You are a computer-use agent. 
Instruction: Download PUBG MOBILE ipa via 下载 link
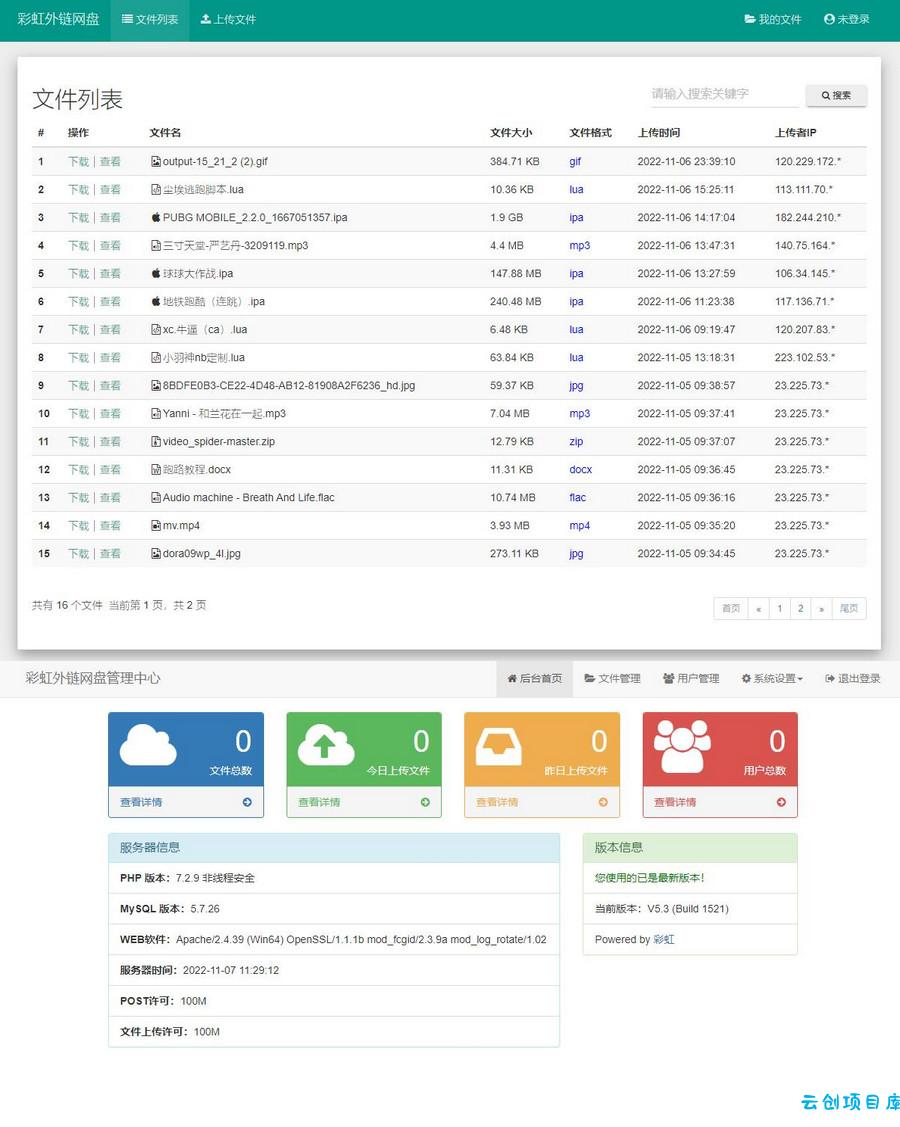[x=78, y=217]
